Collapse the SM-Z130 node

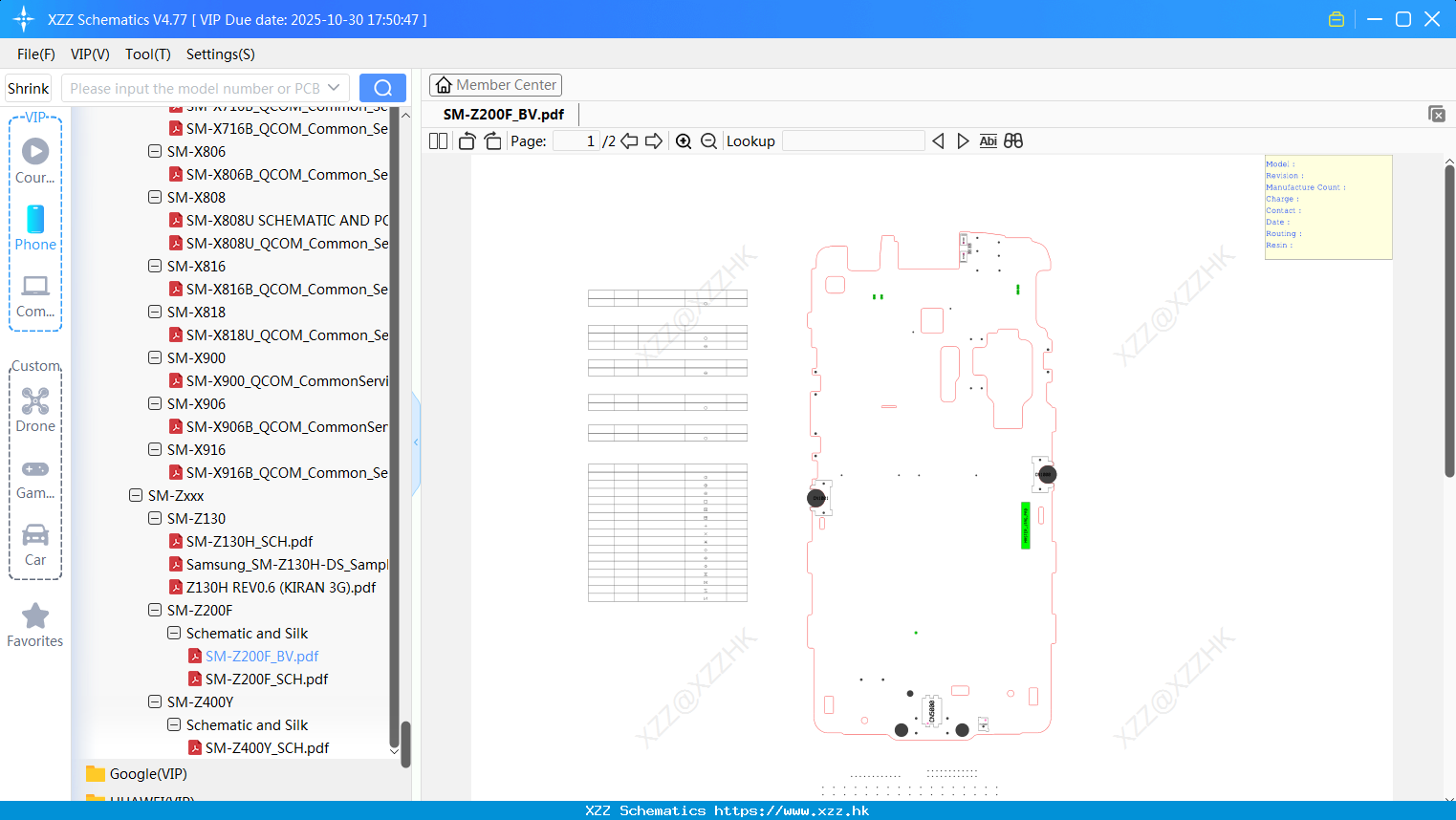(155, 518)
